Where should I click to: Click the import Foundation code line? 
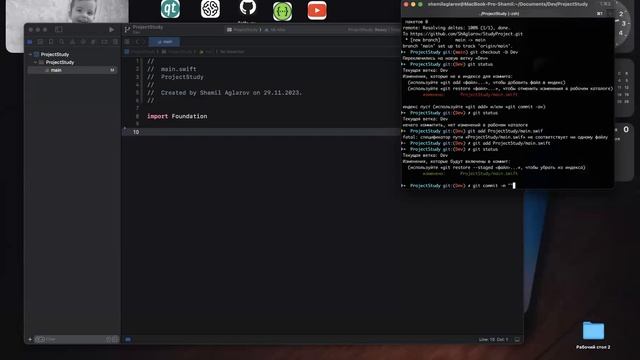177,116
